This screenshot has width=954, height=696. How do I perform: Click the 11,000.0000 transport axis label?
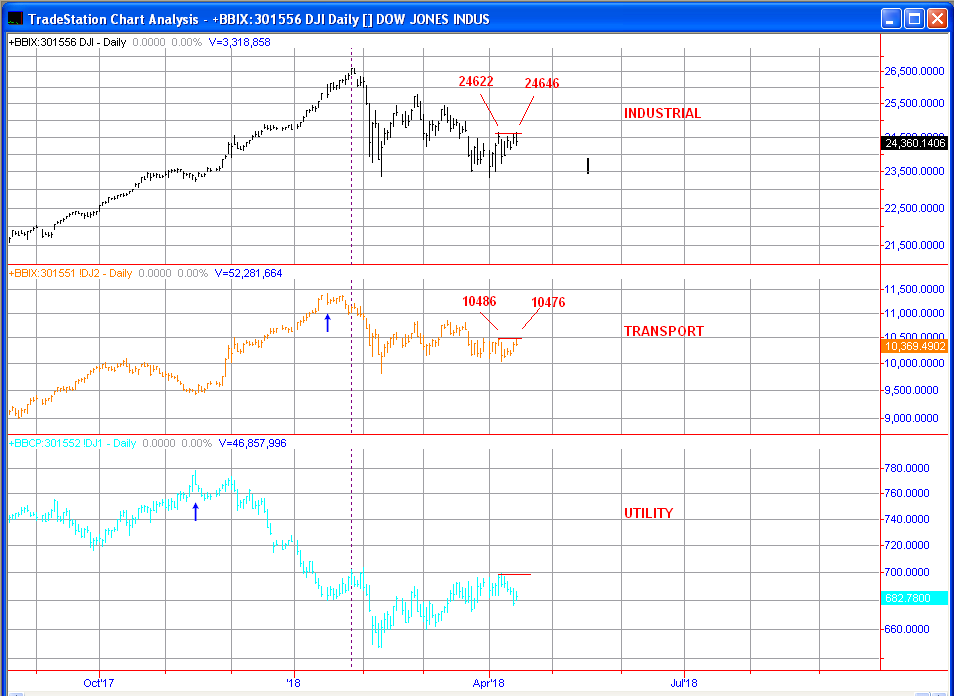pos(914,313)
